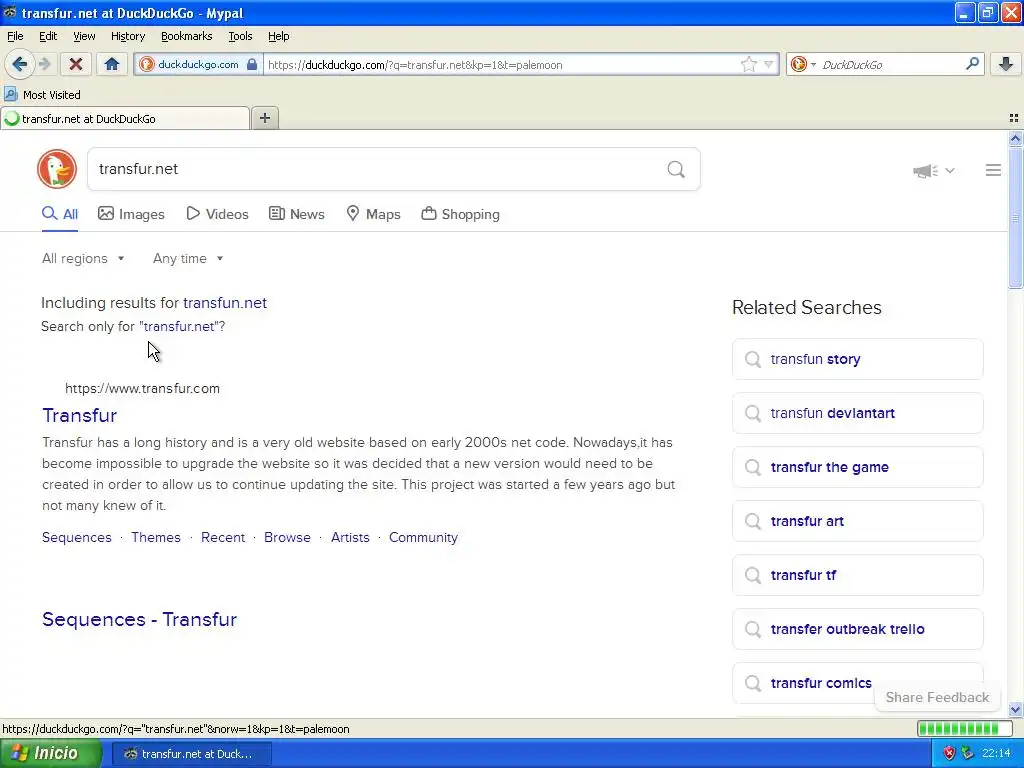Open a new tab with the plus button
Screen dimensions: 1024x768
point(264,118)
